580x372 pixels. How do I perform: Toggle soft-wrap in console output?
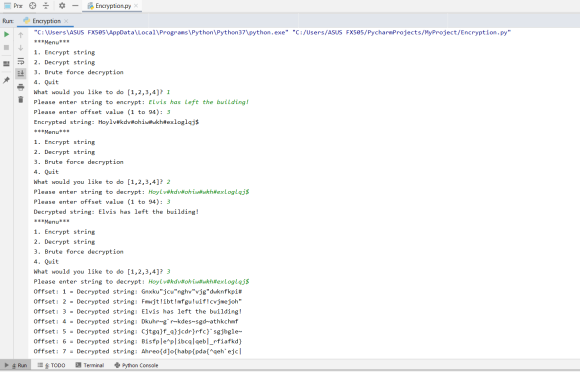click(21, 61)
